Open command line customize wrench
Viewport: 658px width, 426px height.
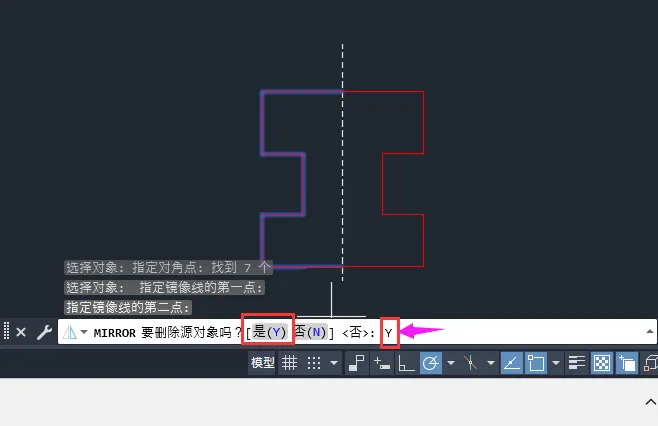pyautogui.click(x=44, y=332)
